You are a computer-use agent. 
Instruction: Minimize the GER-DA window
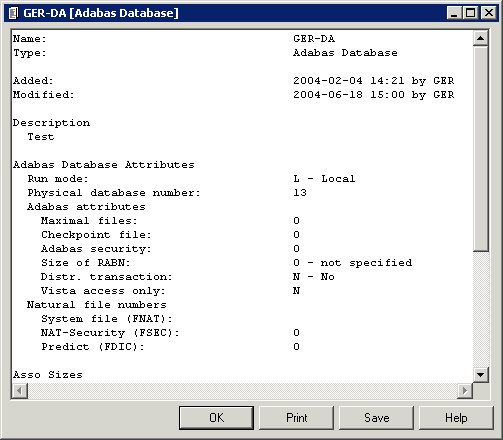coord(454,13)
